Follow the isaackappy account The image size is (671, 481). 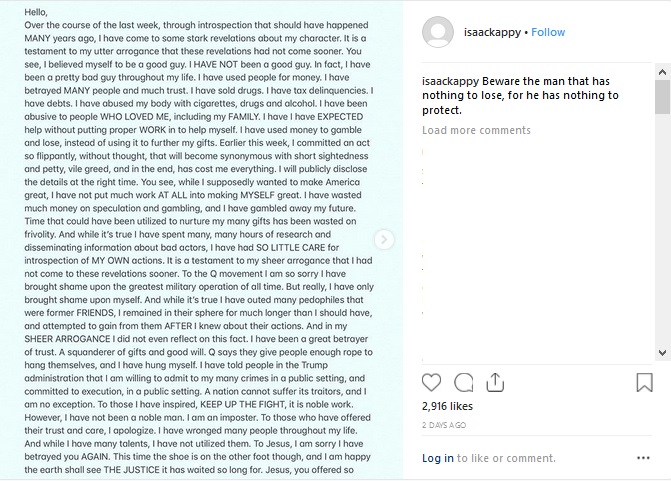[x=548, y=32]
